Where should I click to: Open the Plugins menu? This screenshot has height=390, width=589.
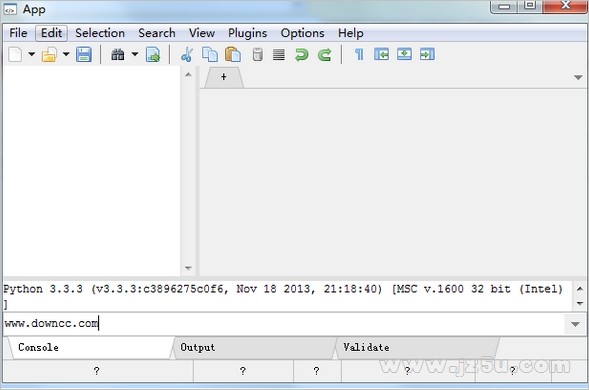click(x=248, y=33)
